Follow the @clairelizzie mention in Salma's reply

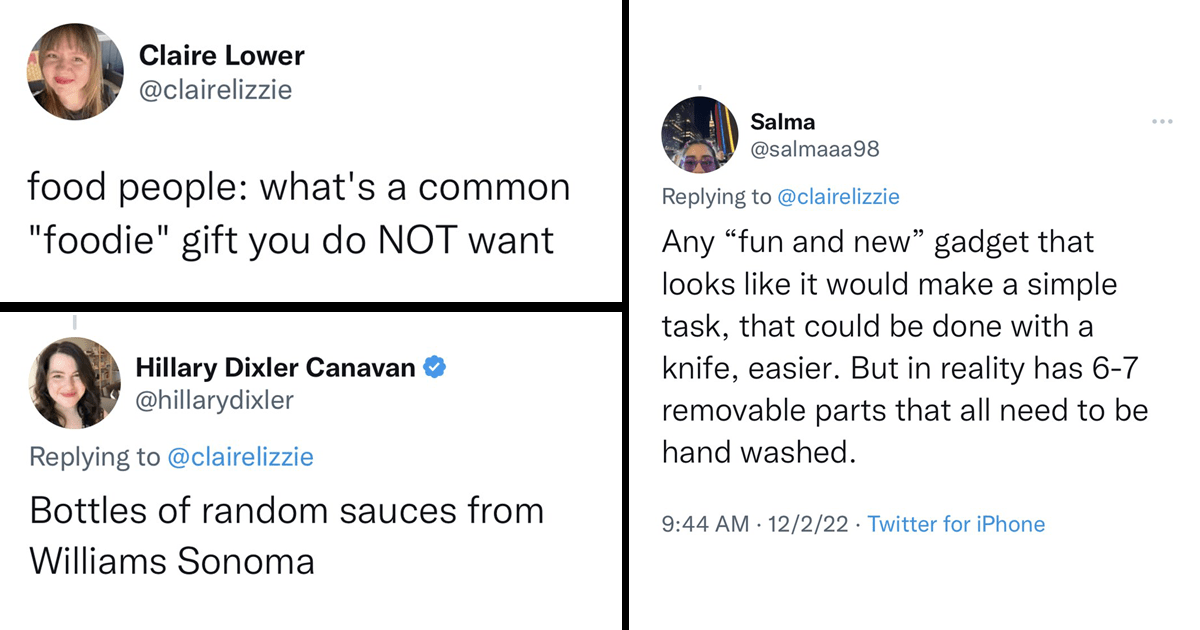click(x=838, y=197)
